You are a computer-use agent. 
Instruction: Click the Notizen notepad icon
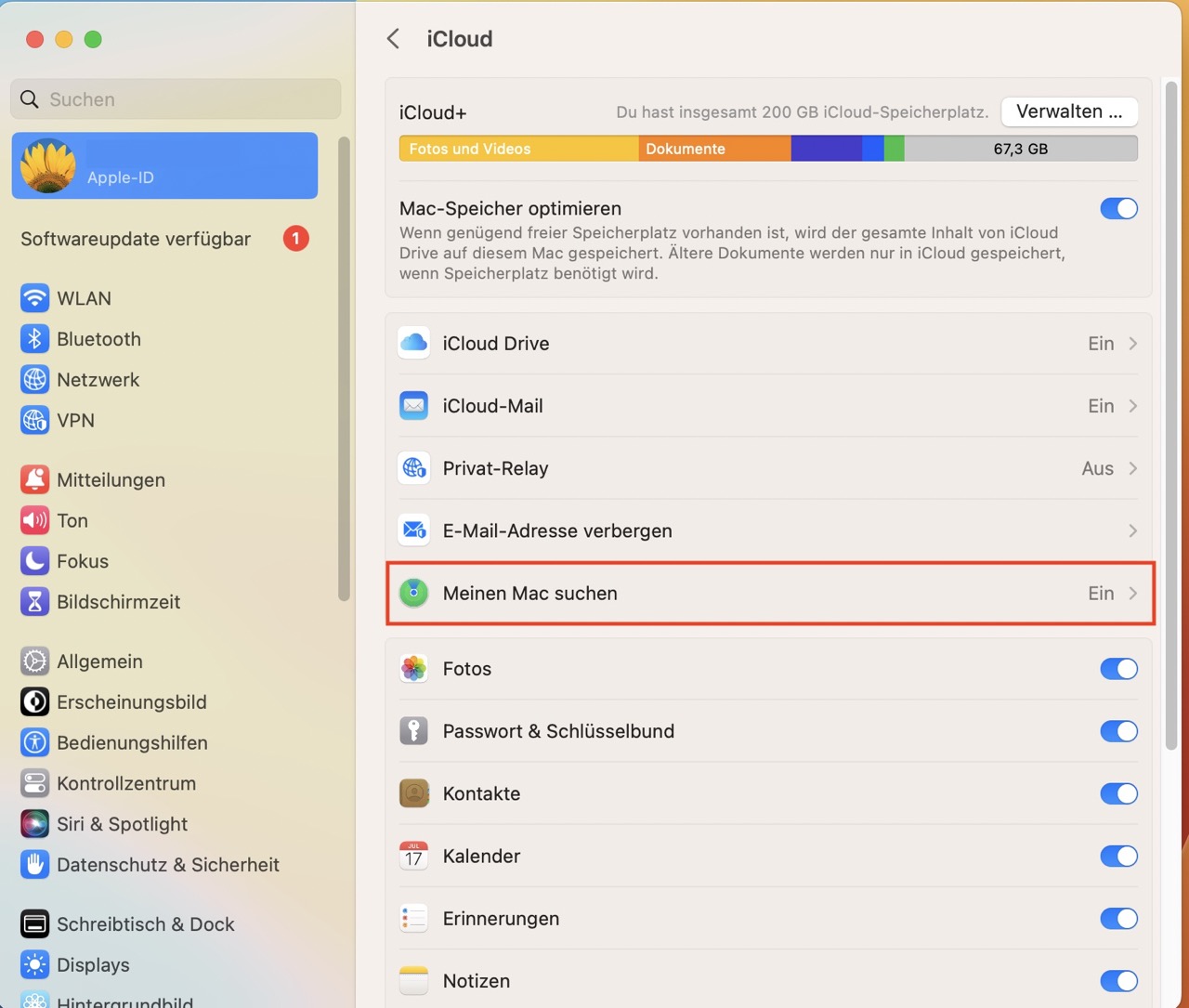pyautogui.click(x=413, y=981)
